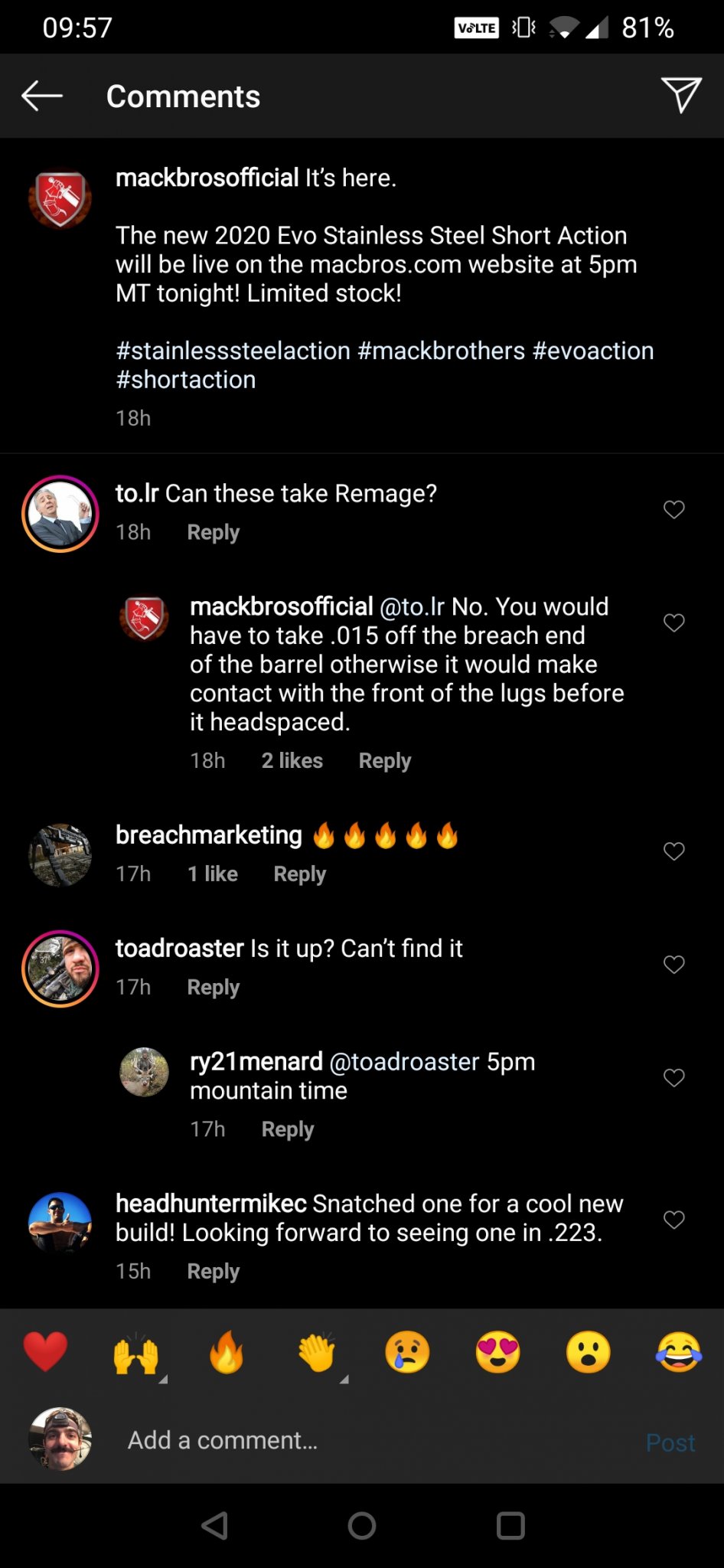
Task: Insert the raised hands emoji reaction
Action: (x=136, y=1353)
